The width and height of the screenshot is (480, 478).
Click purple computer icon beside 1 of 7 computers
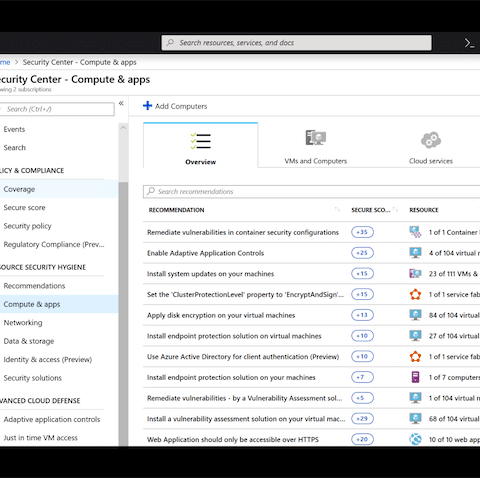[415, 377]
